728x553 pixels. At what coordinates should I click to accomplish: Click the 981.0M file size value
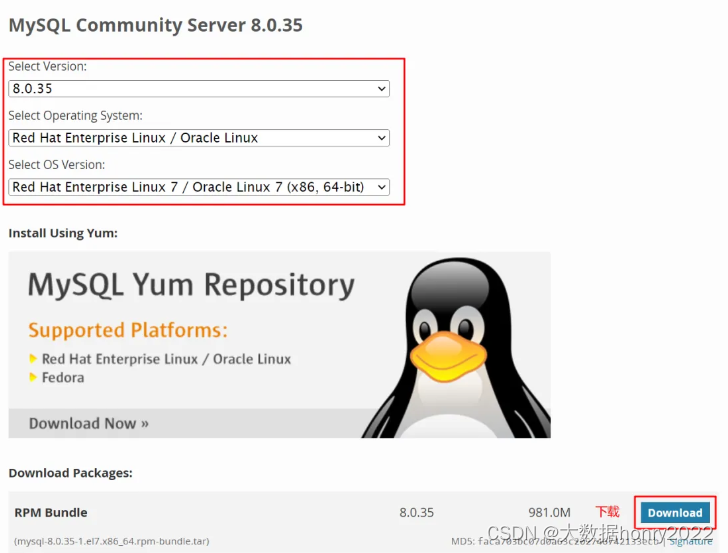549,513
